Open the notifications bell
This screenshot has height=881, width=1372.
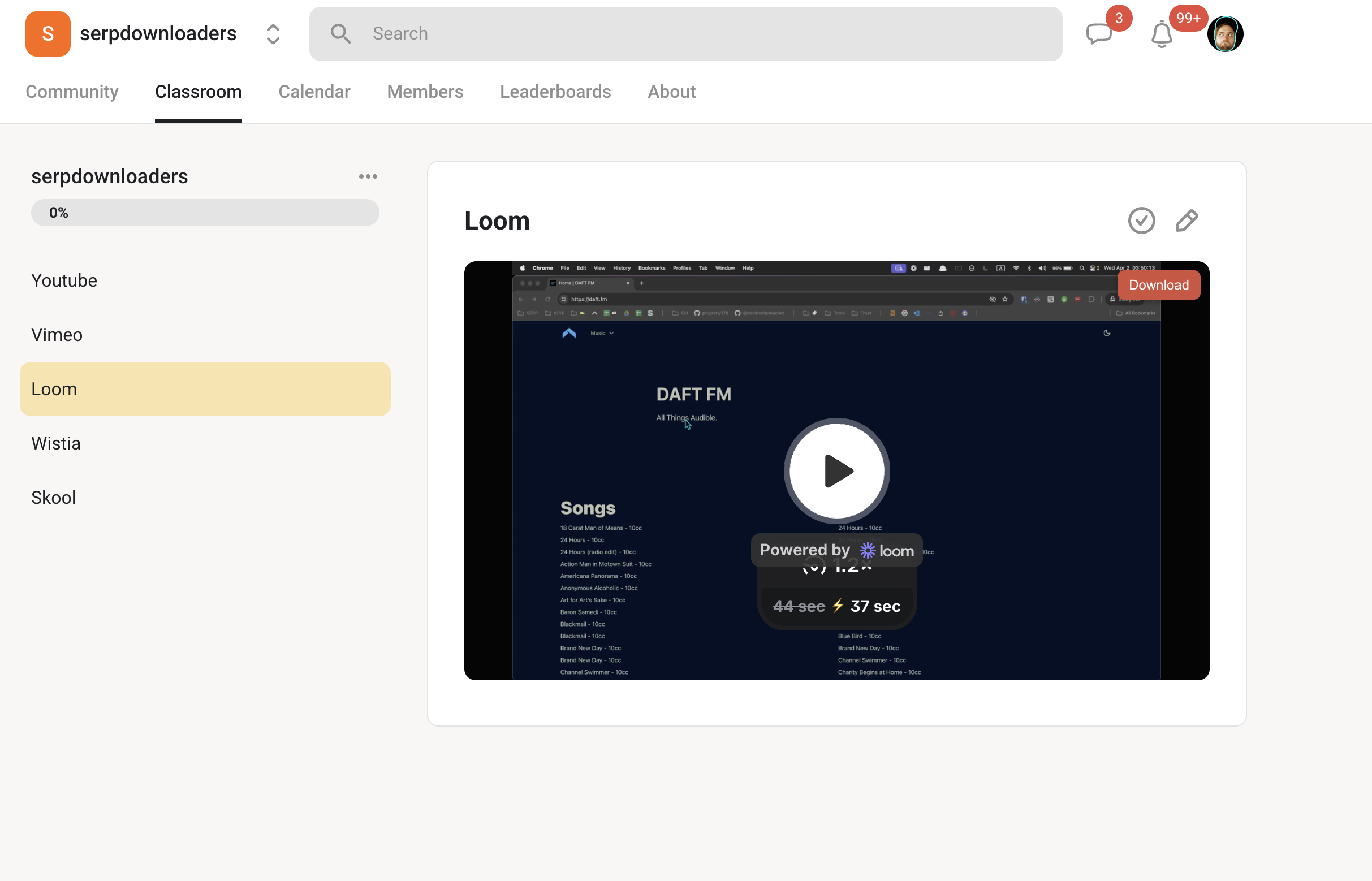(x=1162, y=34)
